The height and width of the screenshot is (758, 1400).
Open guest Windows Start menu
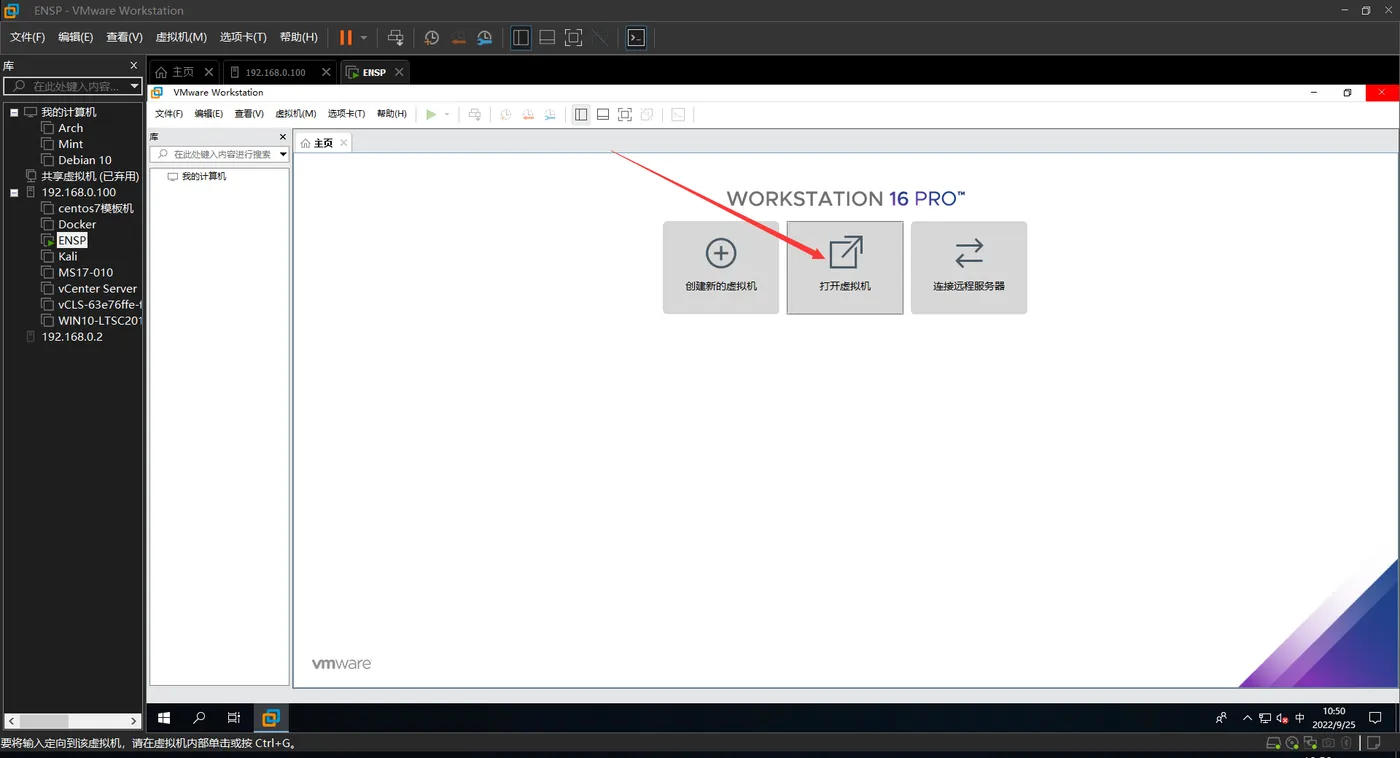click(165, 718)
